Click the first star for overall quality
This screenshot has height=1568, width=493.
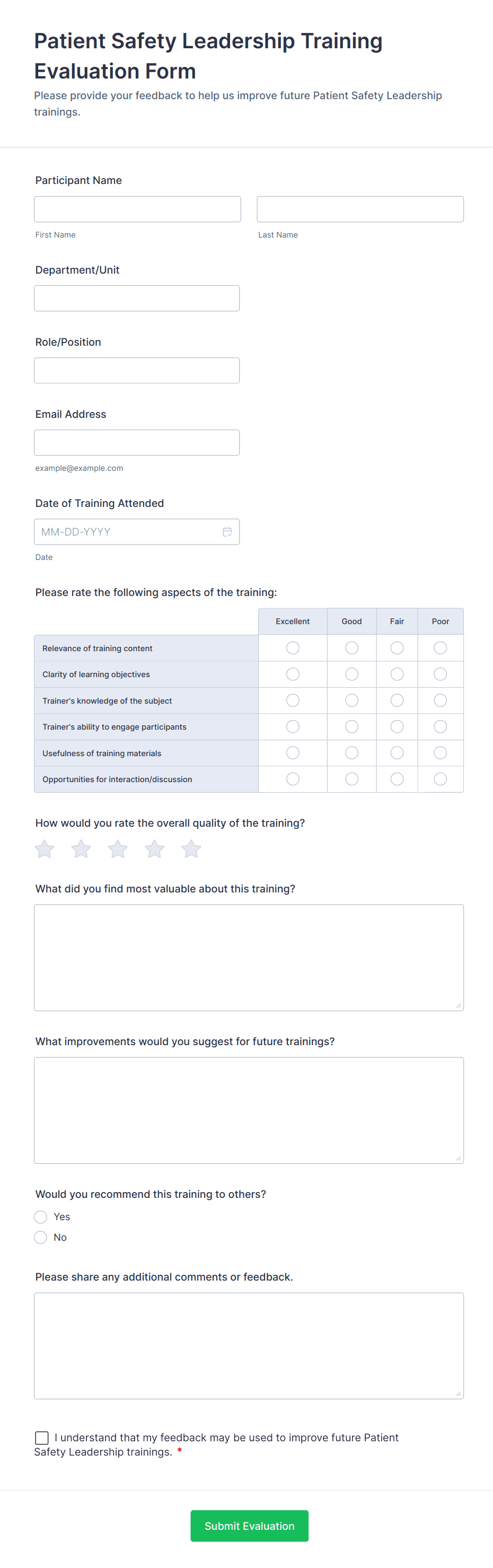coord(44,848)
